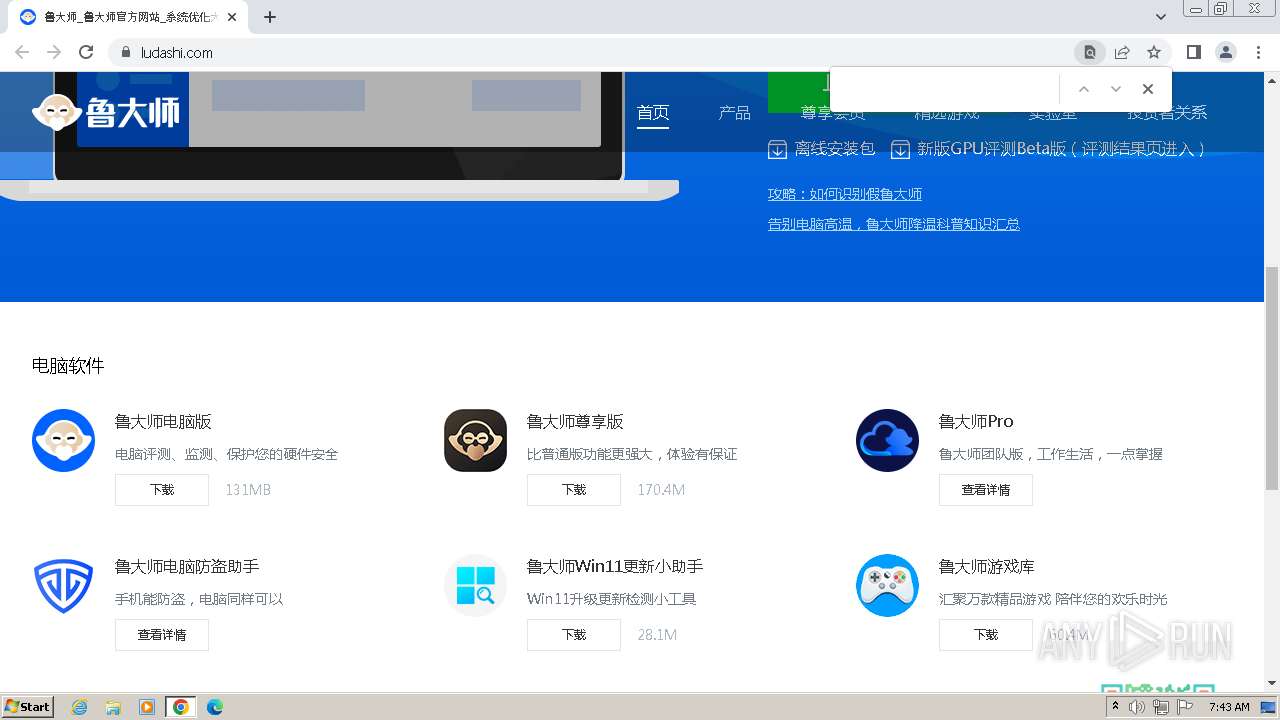Viewport: 1280px width, 720px height.
Task: Click the network icon in system tray
Action: point(1160,707)
